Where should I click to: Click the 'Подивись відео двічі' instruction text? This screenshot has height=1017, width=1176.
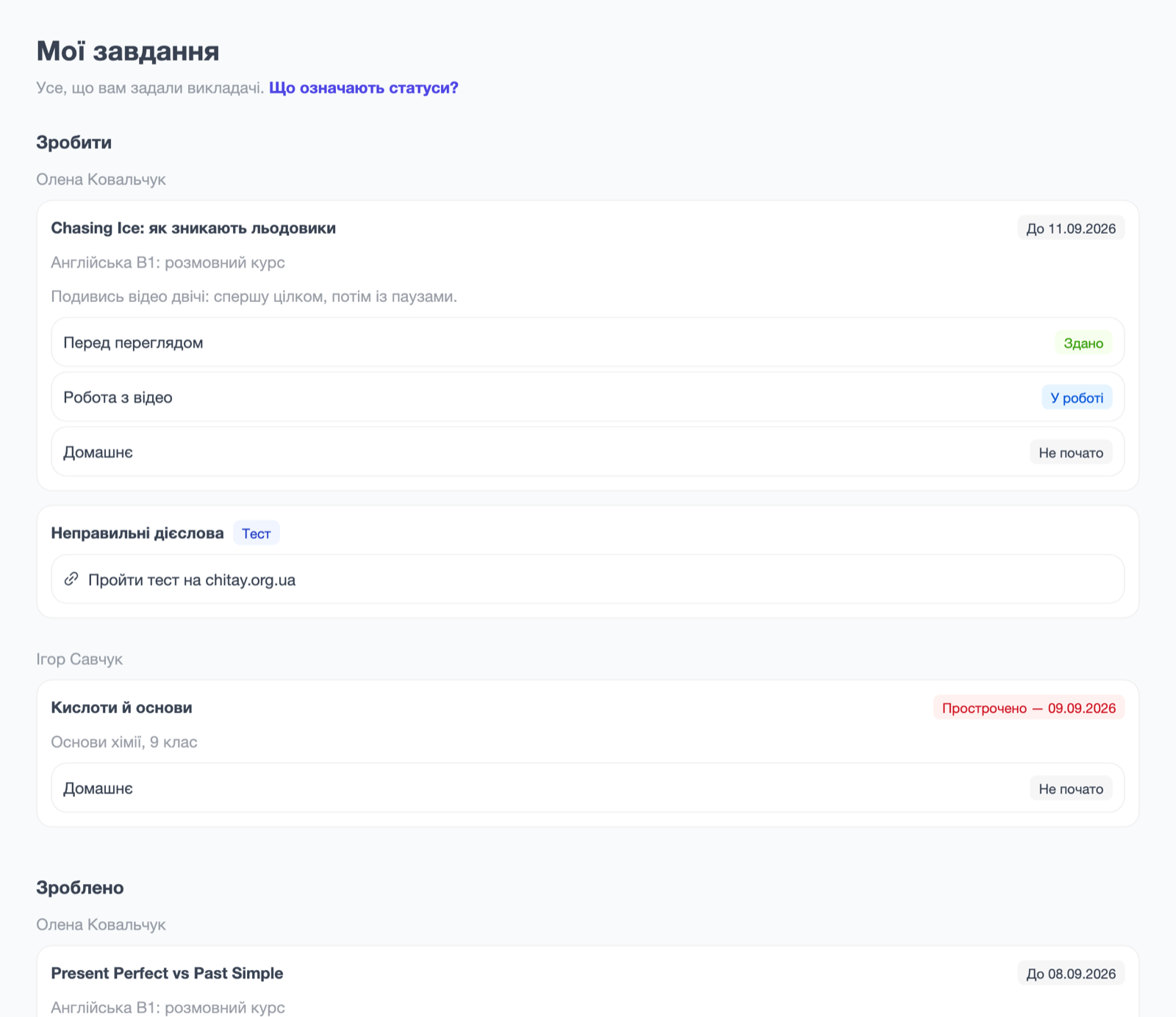(x=254, y=297)
